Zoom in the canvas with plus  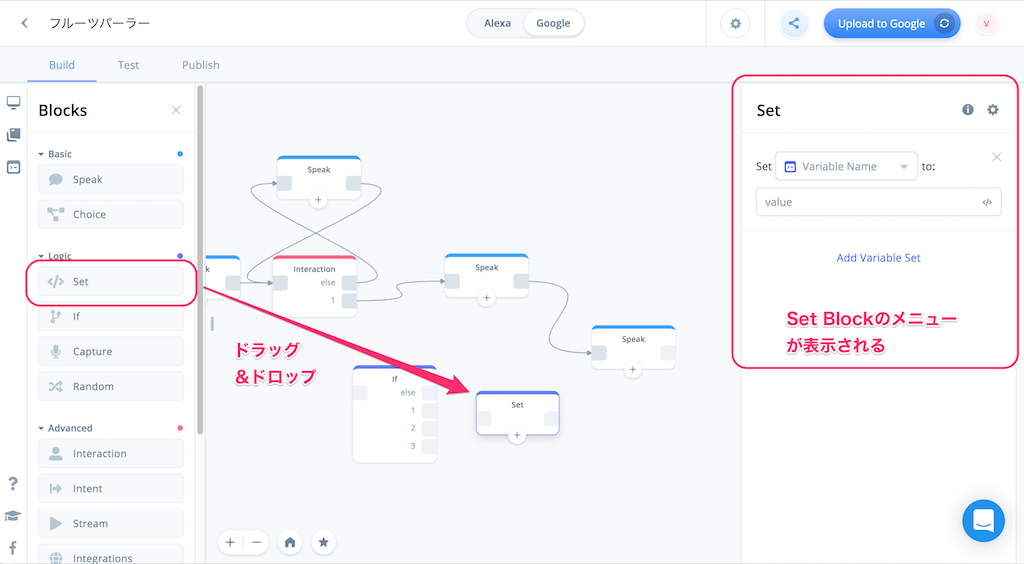point(230,542)
